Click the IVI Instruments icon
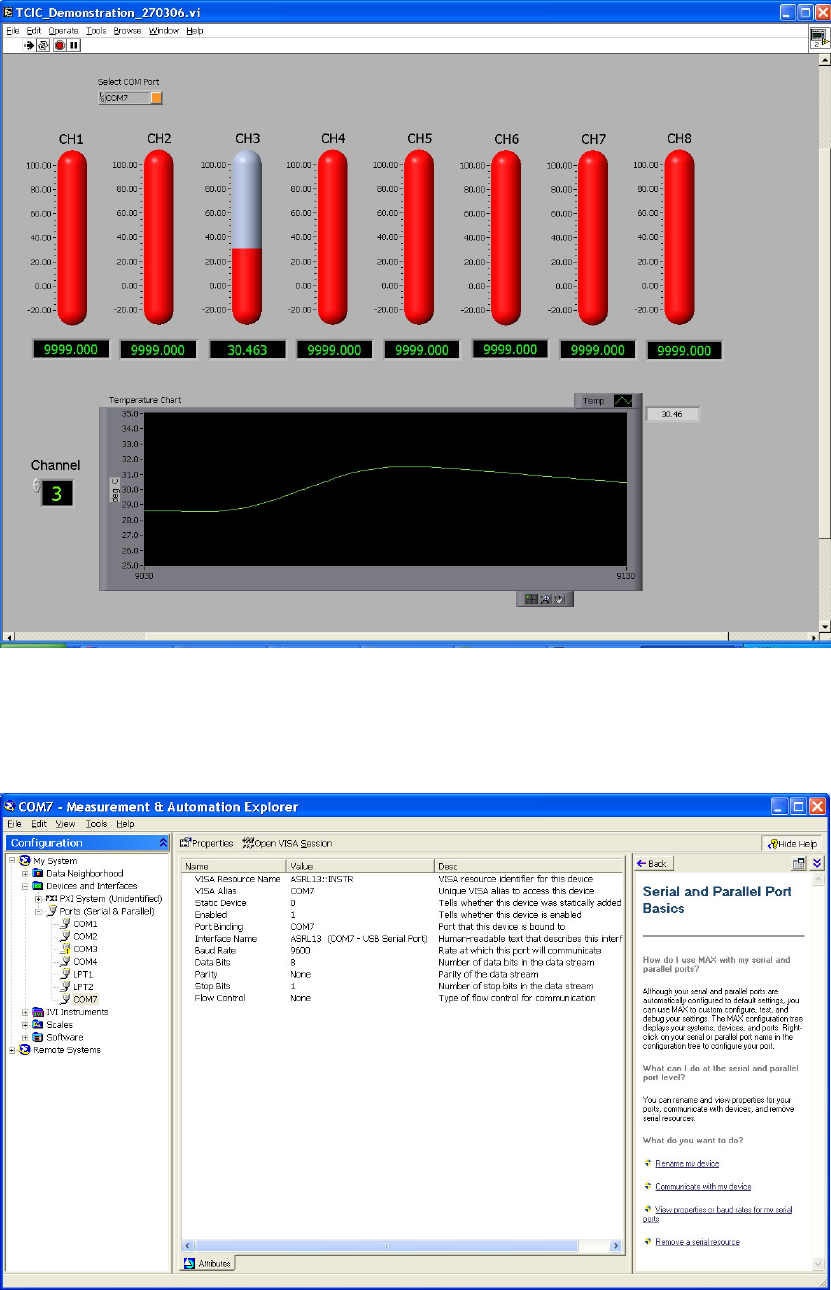 pos(38,1012)
